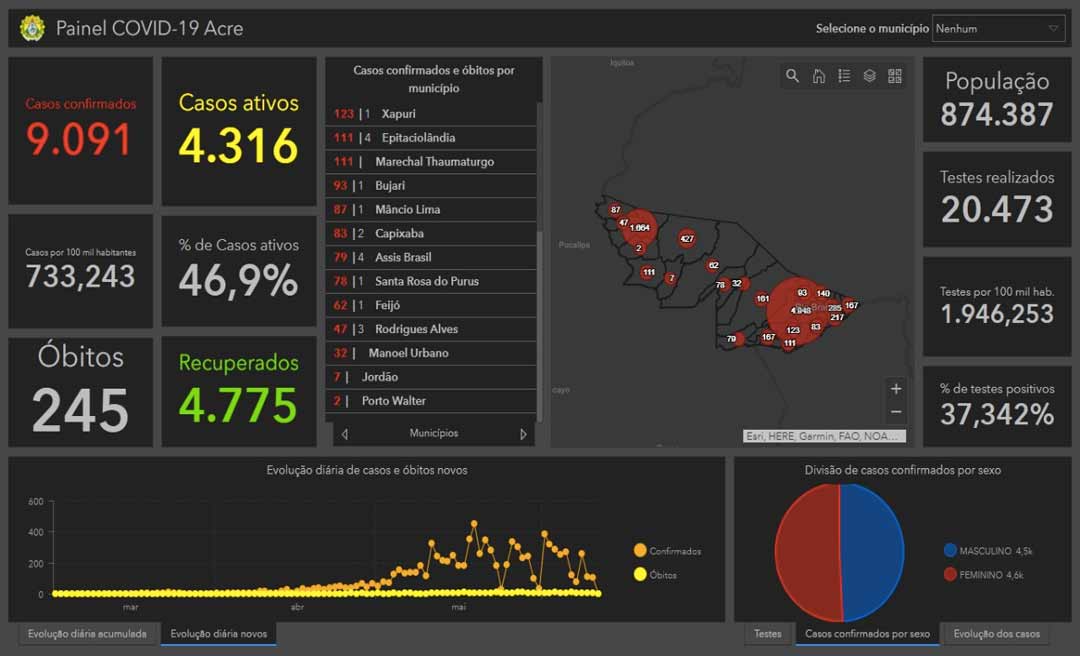Toggle Confirmados series in chart legend
1080x656 pixels.
click(667, 551)
